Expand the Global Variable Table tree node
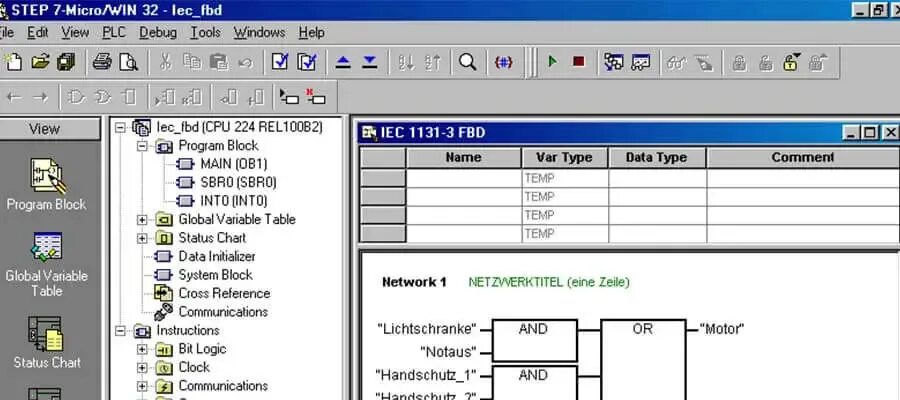900x400 pixels. [142, 219]
